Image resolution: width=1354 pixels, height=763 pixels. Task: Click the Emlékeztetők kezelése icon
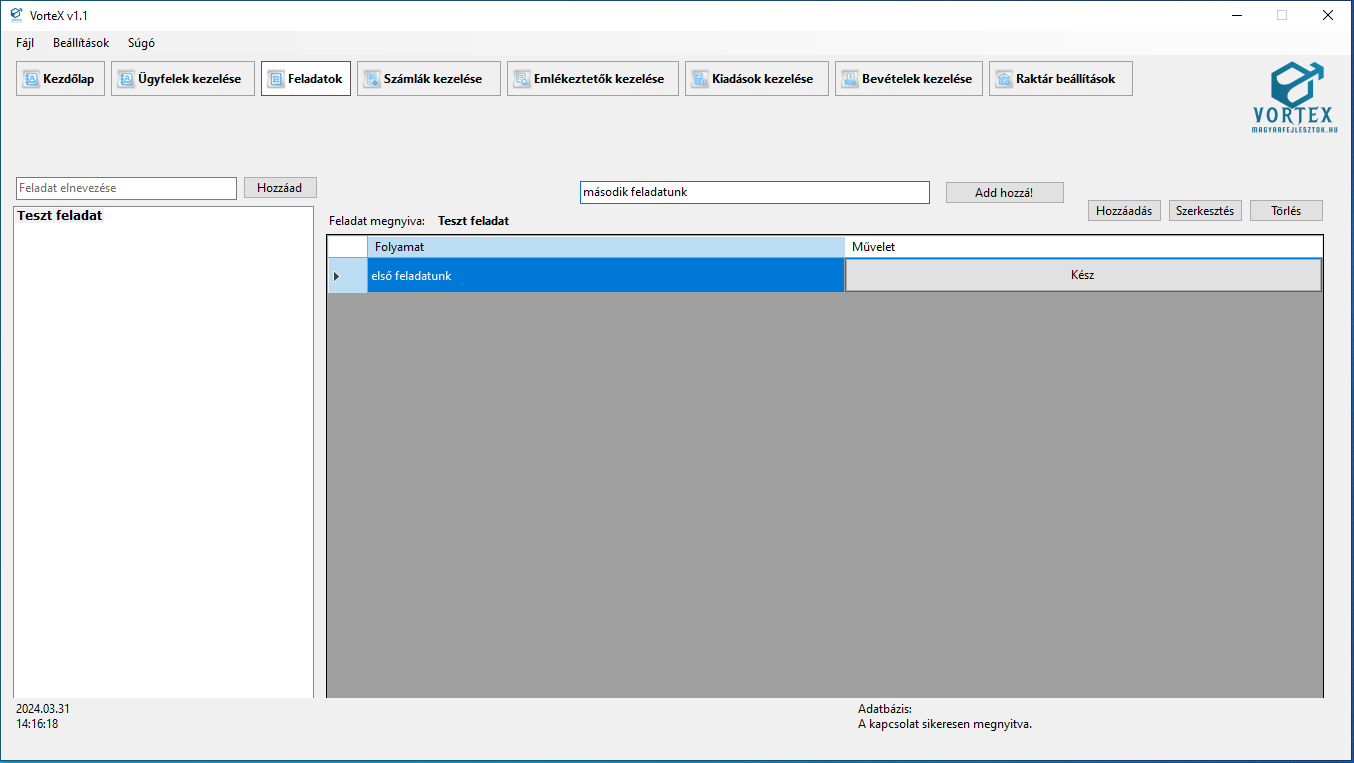(x=522, y=79)
